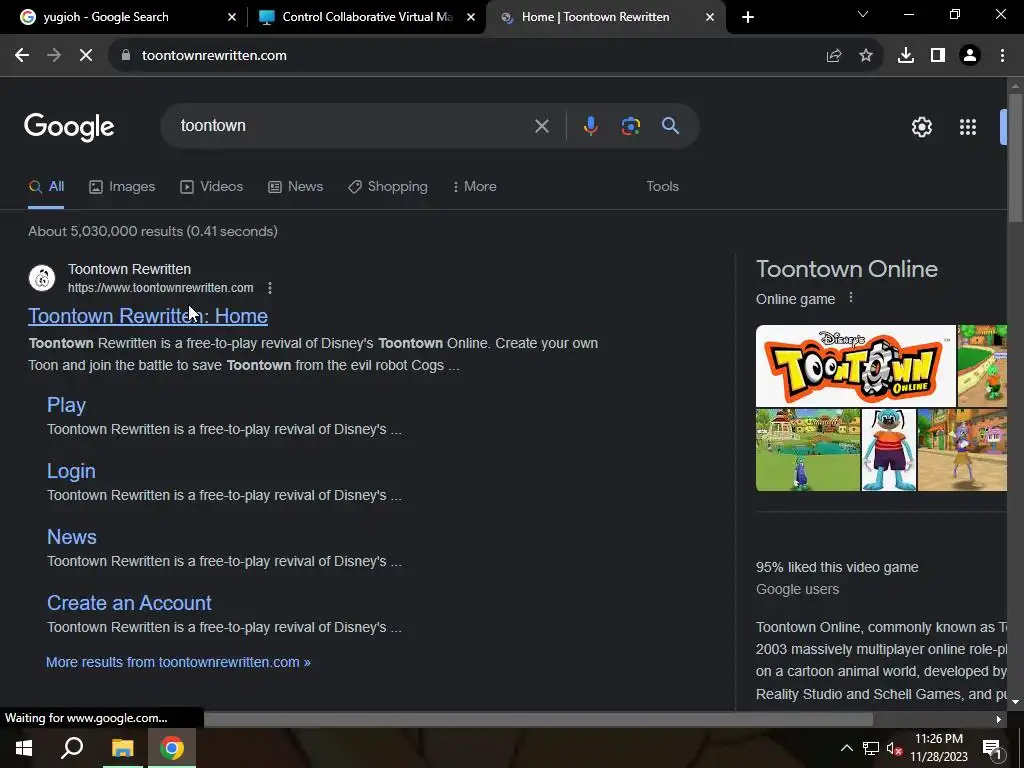Open Chrome three-dot menu
Screen dimensions: 1024x768
tap(1002, 56)
